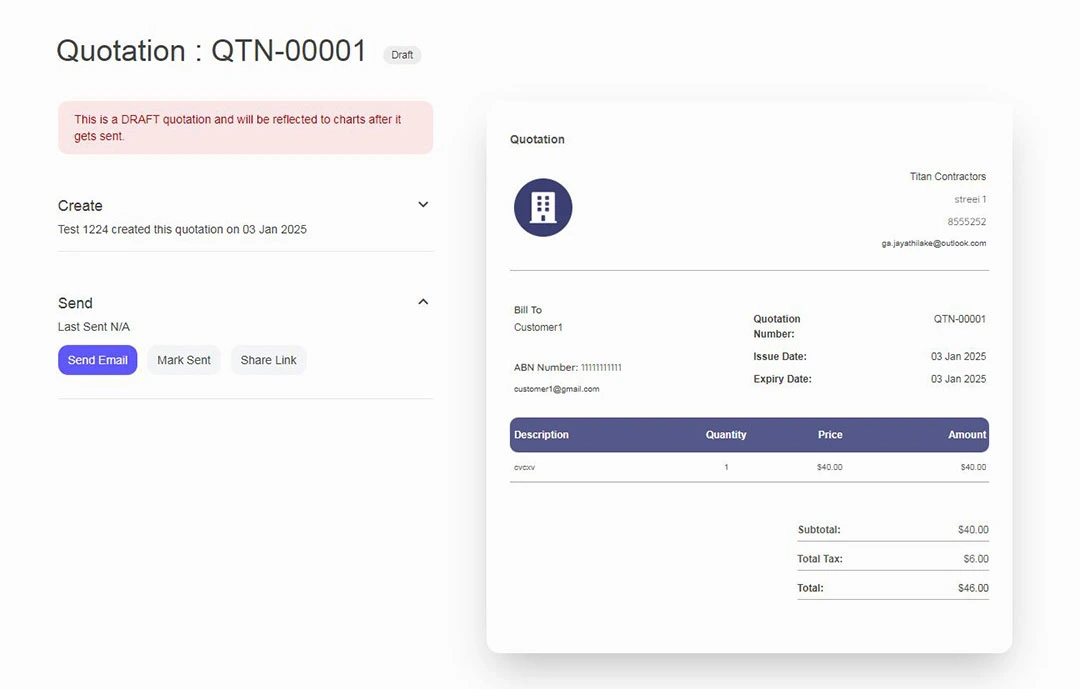Click the building logo icon in quotation preview
The width and height of the screenshot is (1080, 689).
tap(542, 208)
